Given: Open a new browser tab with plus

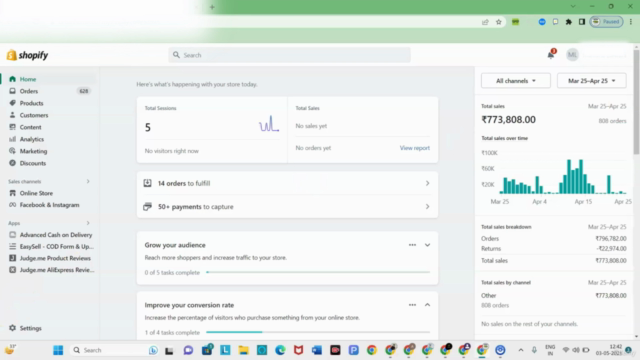Looking at the screenshot, I should (212, 7).
